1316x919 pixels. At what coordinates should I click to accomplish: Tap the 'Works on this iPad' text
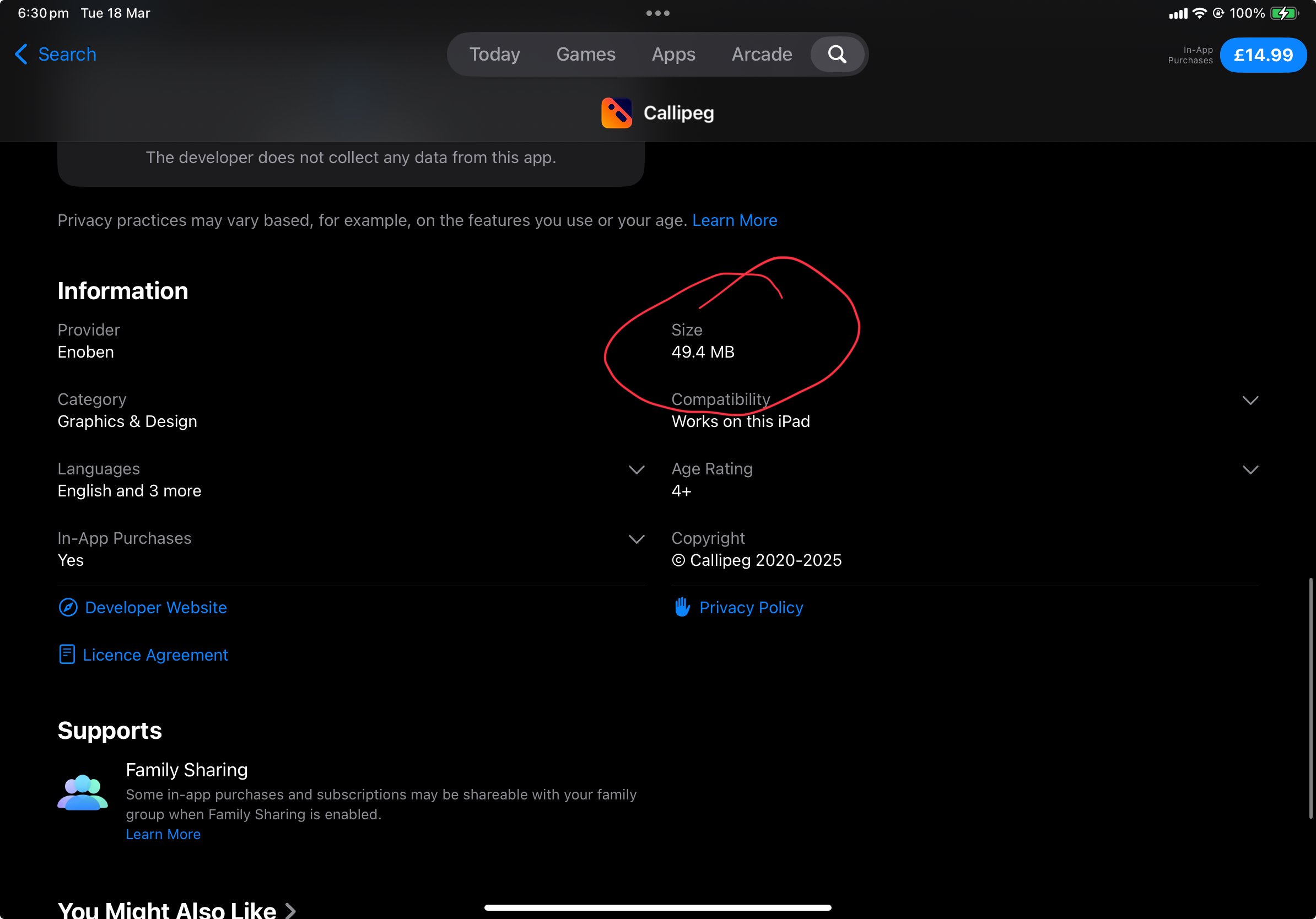coord(741,421)
